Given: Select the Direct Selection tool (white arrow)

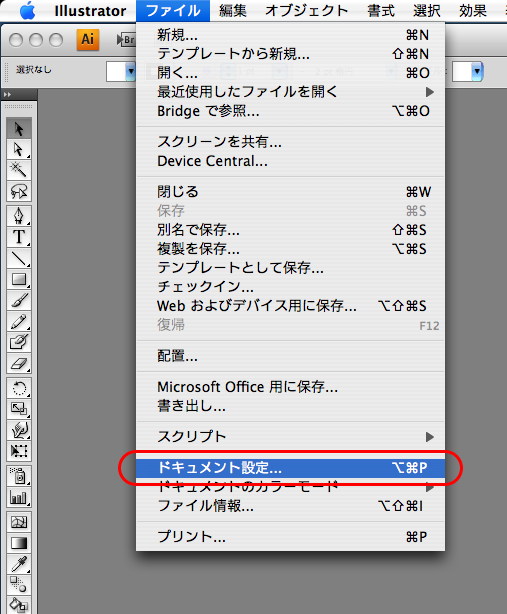Looking at the screenshot, I should pyautogui.click(x=19, y=149).
